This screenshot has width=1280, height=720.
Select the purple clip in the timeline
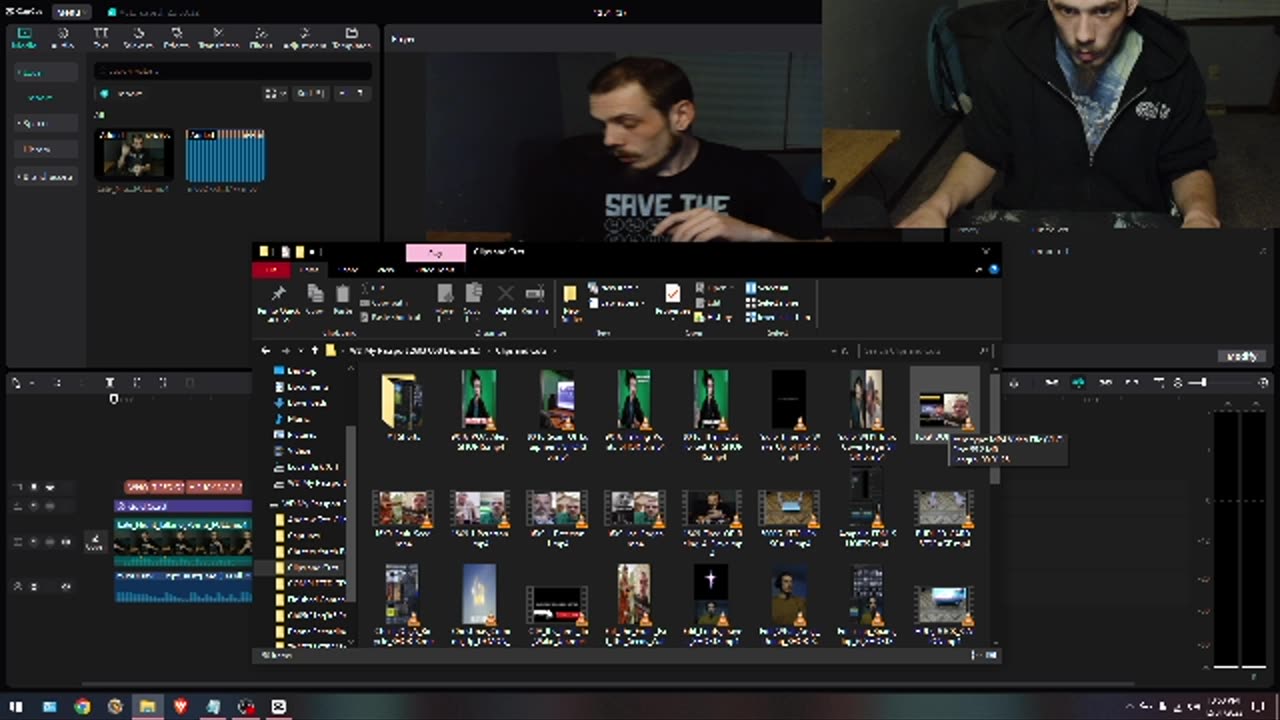(183, 507)
